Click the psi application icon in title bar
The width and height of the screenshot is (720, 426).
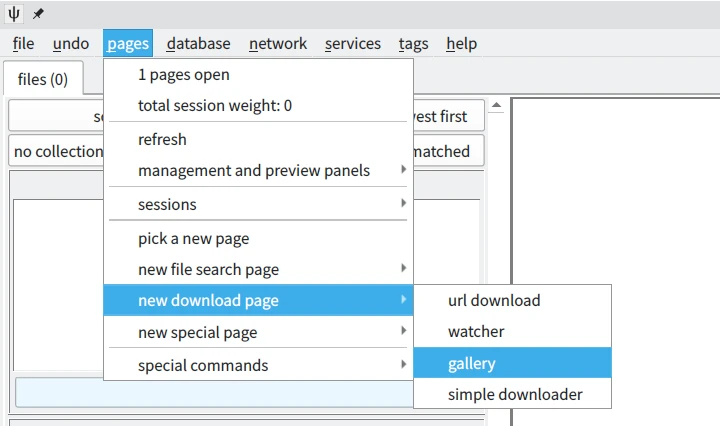tap(14, 14)
